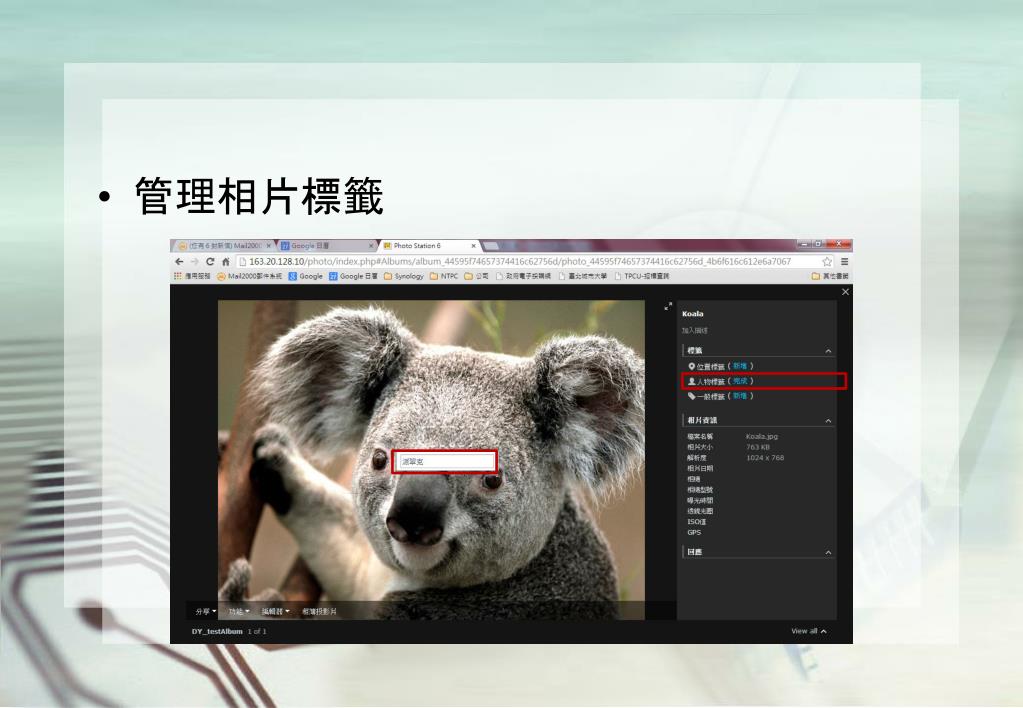Open the other bookmarks folder at far right
This screenshot has width=1023, height=708.
pyautogui.click(x=830, y=276)
